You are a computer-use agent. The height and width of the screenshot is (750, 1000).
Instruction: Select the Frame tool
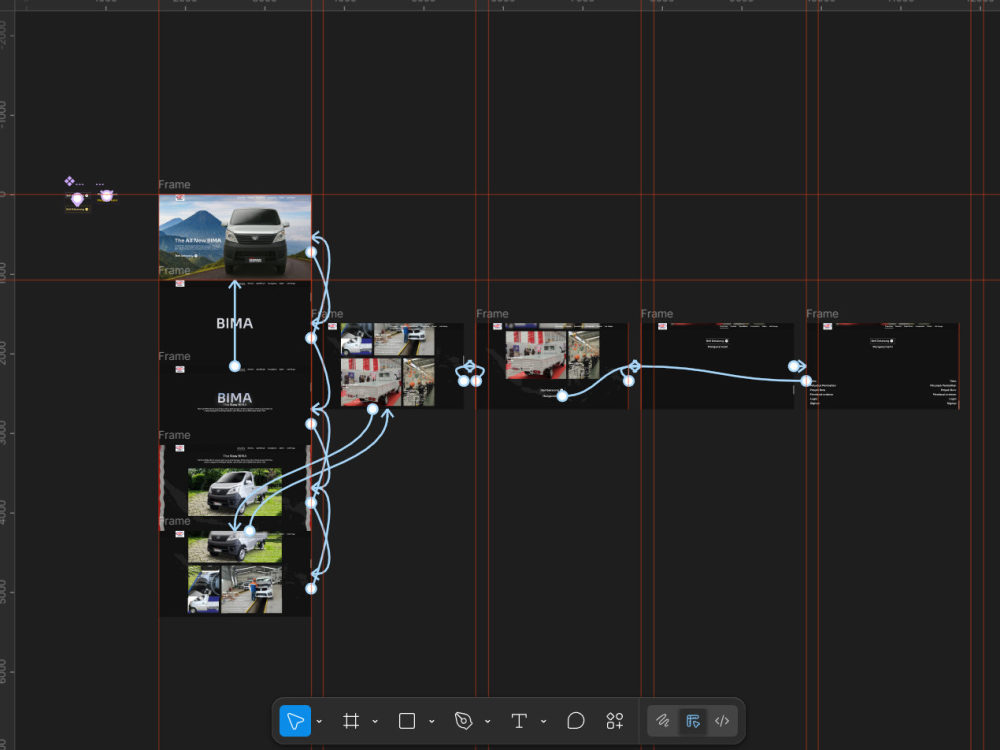click(351, 721)
